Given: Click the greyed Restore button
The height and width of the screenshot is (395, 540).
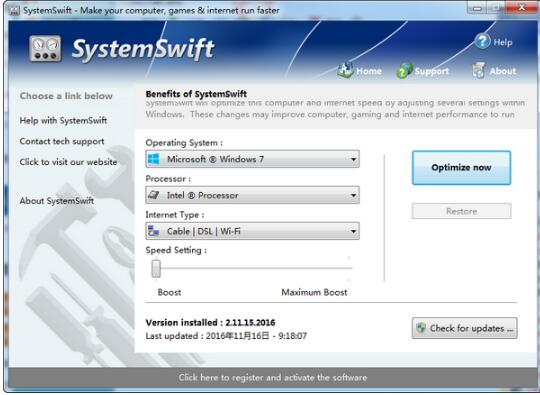Looking at the screenshot, I should point(461,211).
